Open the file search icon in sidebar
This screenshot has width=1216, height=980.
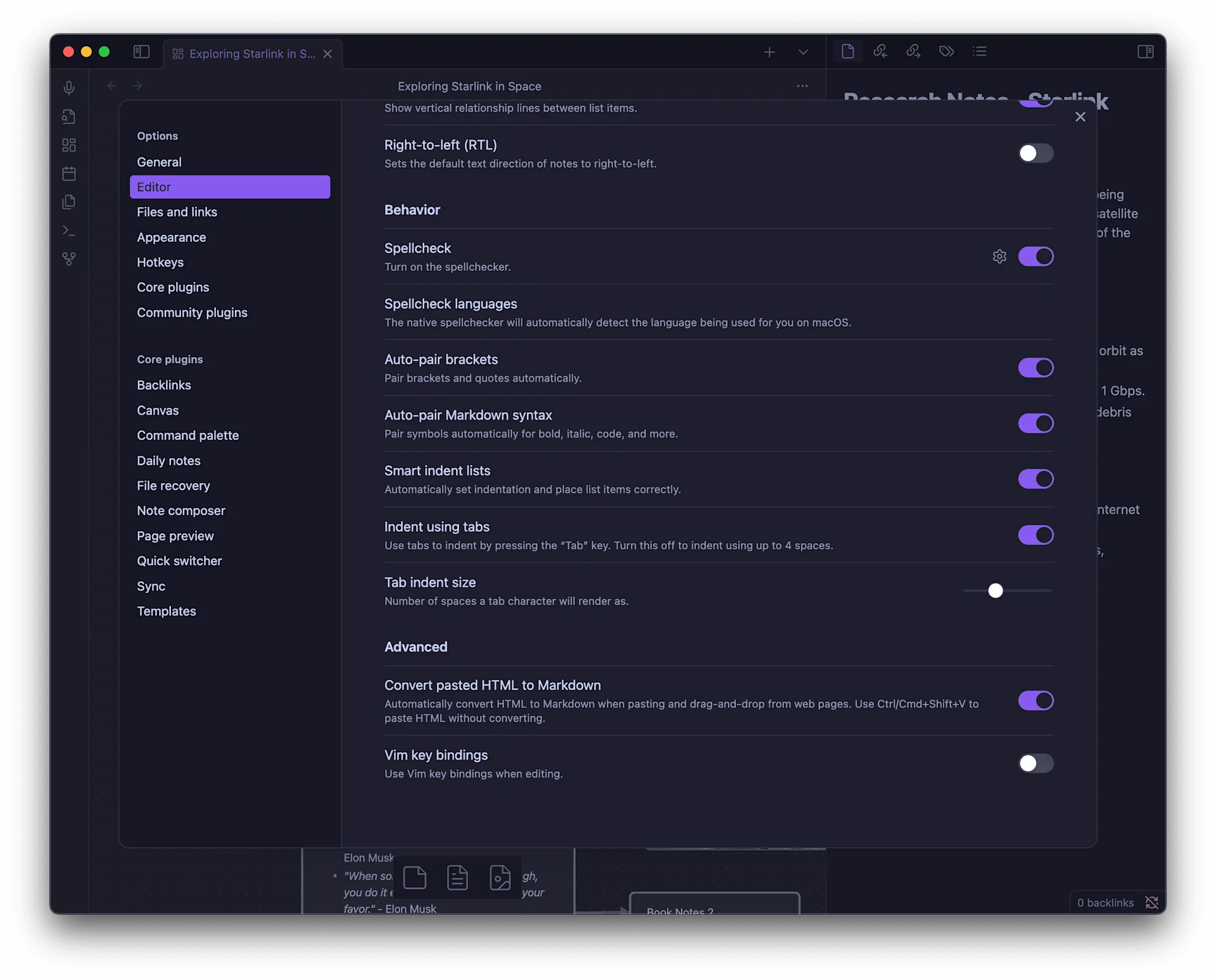pos(69,116)
